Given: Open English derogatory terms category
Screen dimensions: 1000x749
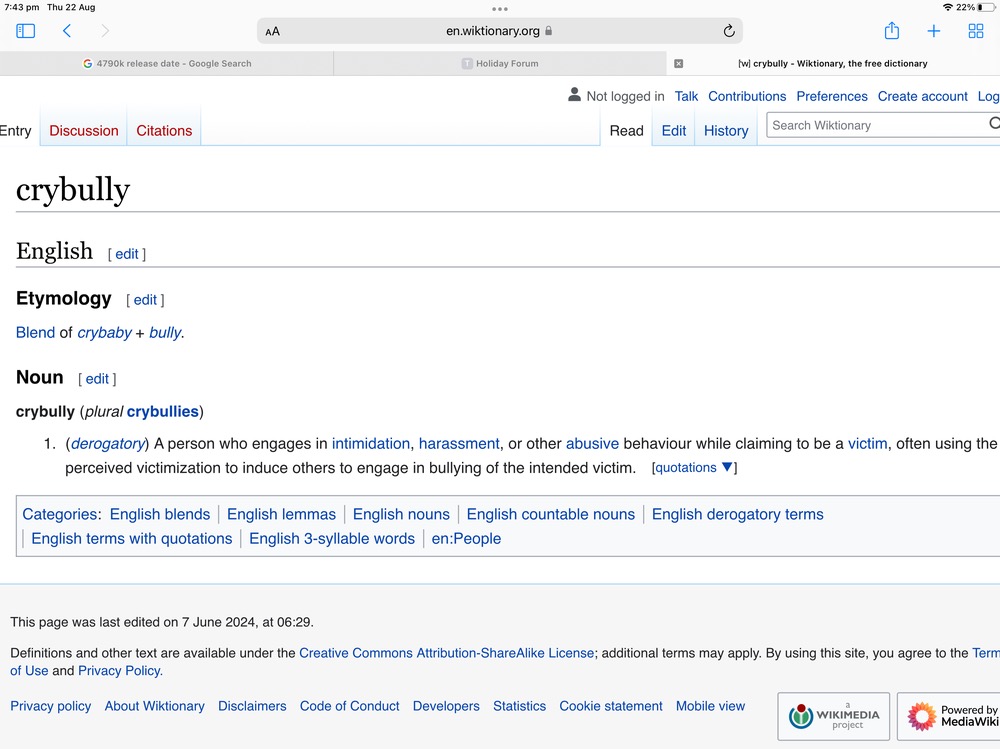Looking at the screenshot, I should coord(737,514).
